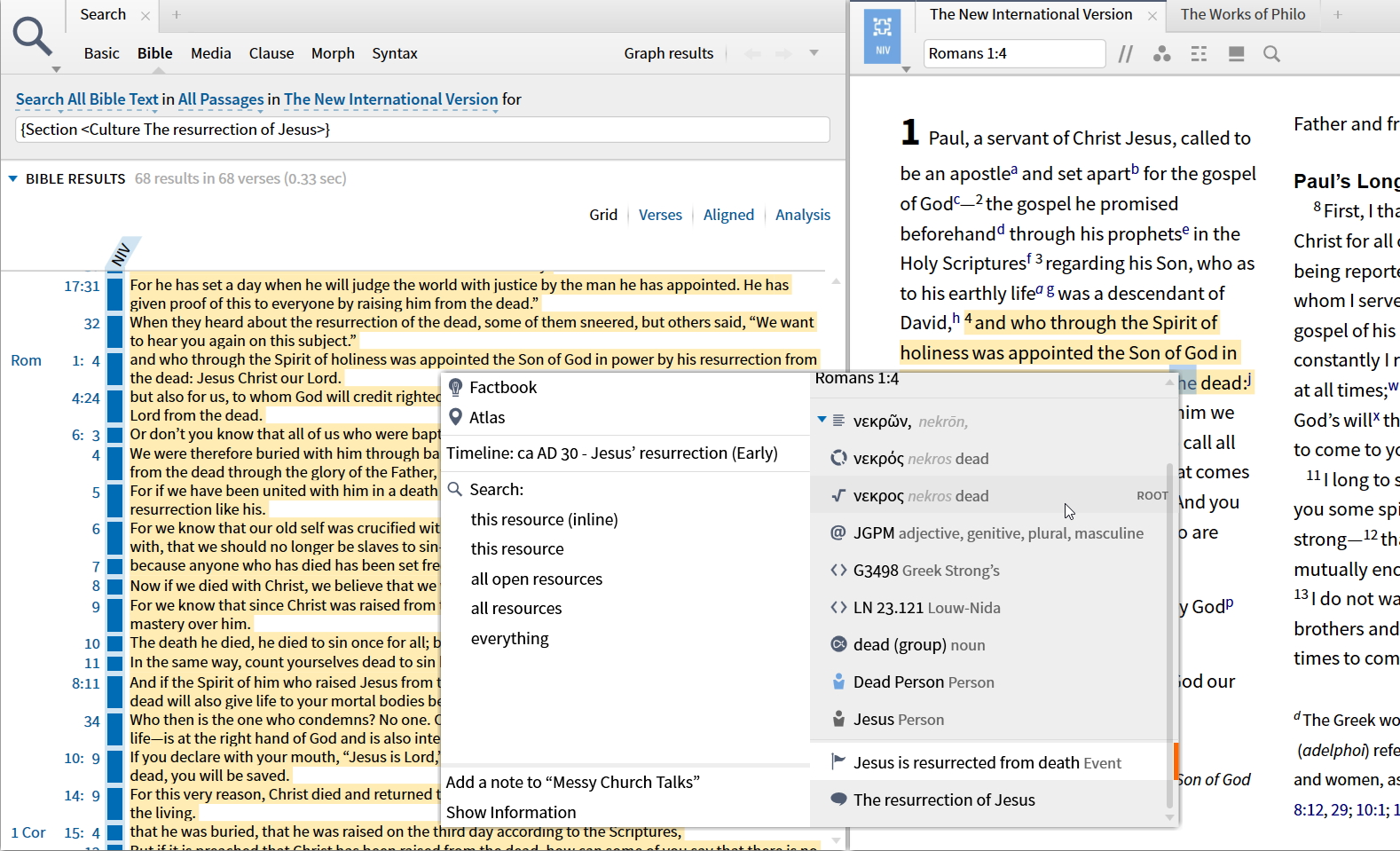Collapse the νεκρῶν manuscript word entry
The height and width of the screenshot is (851, 1400).
pos(822,420)
